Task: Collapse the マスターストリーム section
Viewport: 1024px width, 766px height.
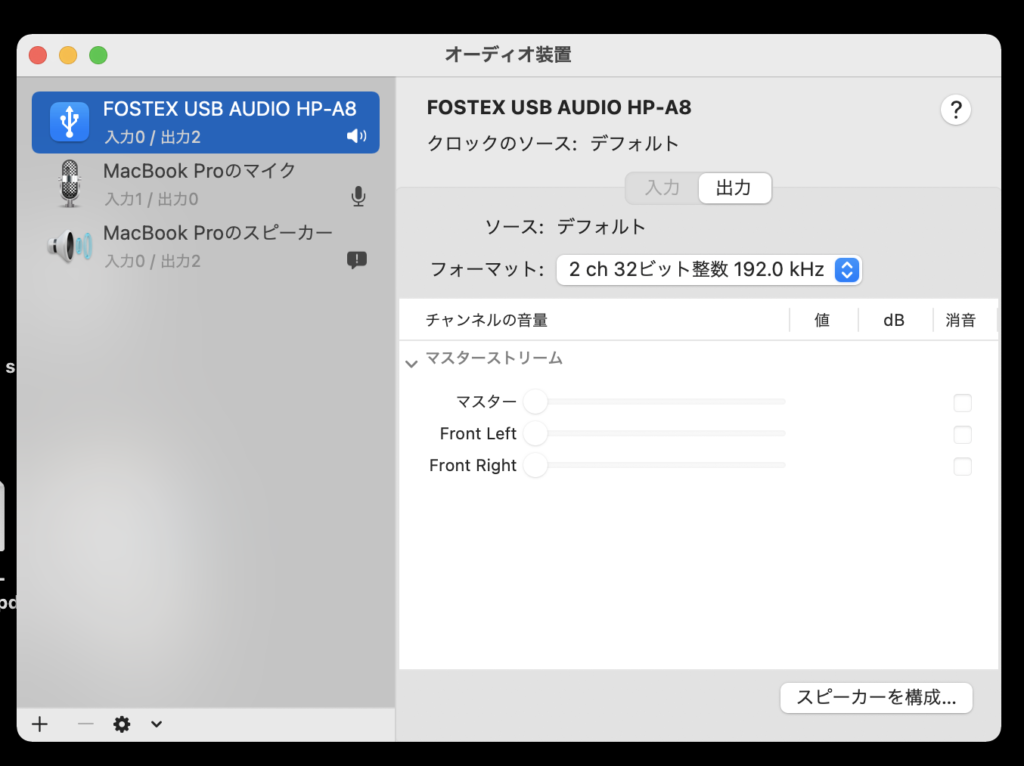Action: pyautogui.click(x=411, y=363)
